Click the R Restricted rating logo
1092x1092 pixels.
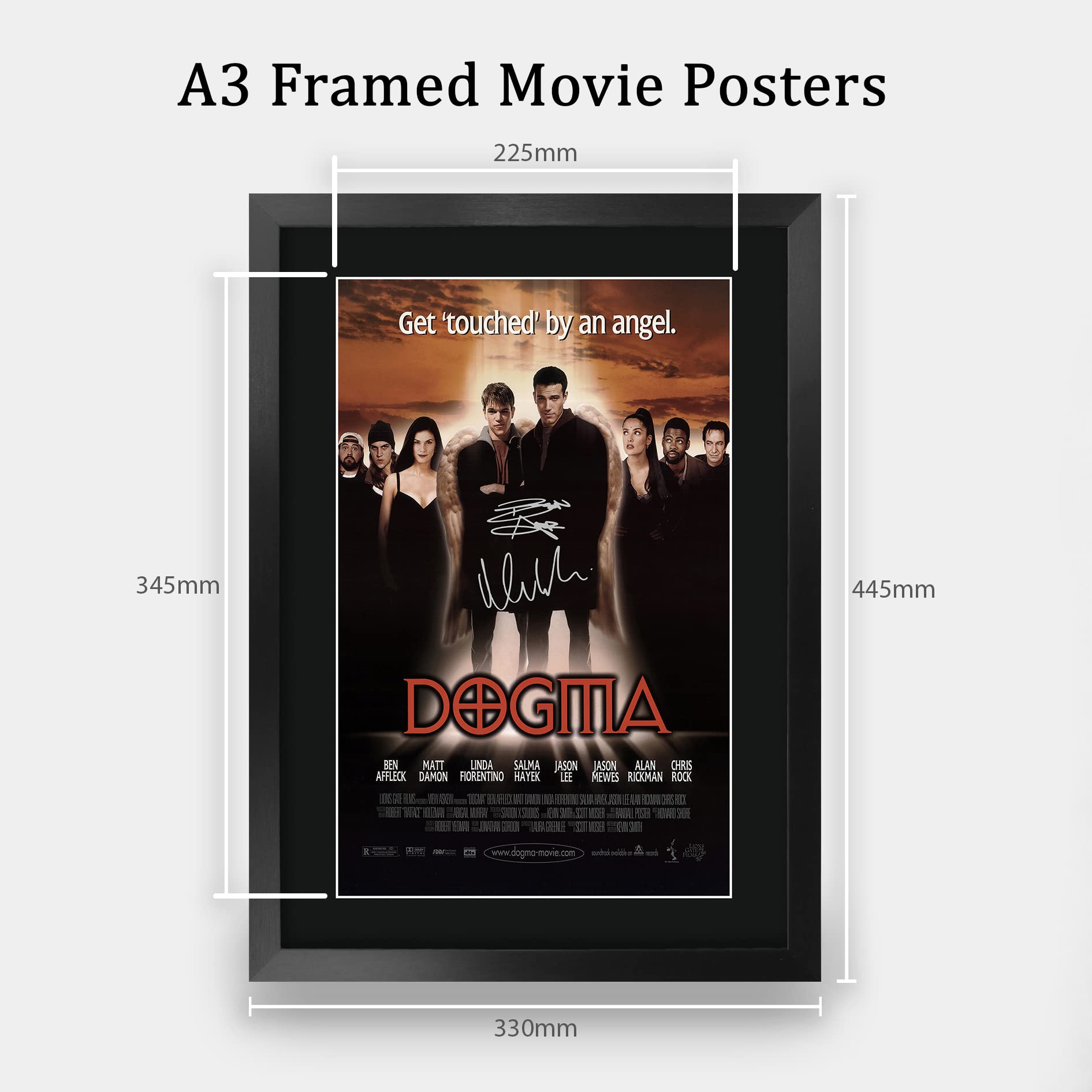[381, 852]
